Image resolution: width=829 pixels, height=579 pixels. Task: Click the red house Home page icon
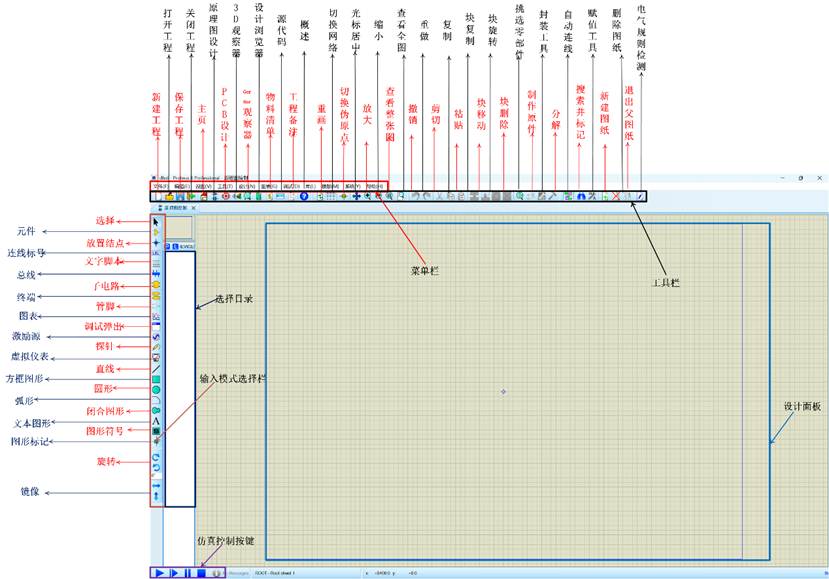[203, 196]
